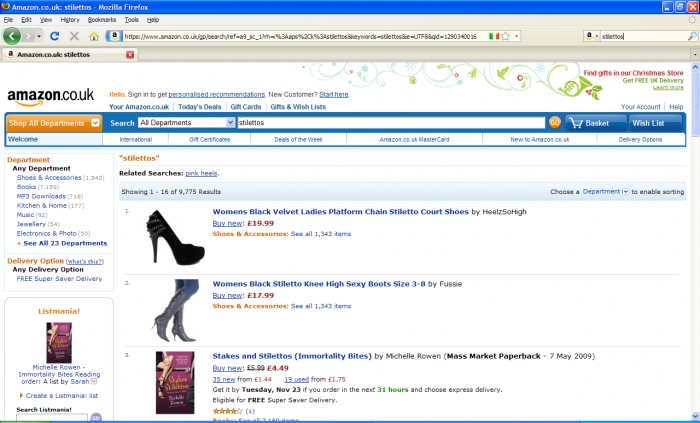Open the Edit menu
The image size is (700, 423).
tap(26, 20)
